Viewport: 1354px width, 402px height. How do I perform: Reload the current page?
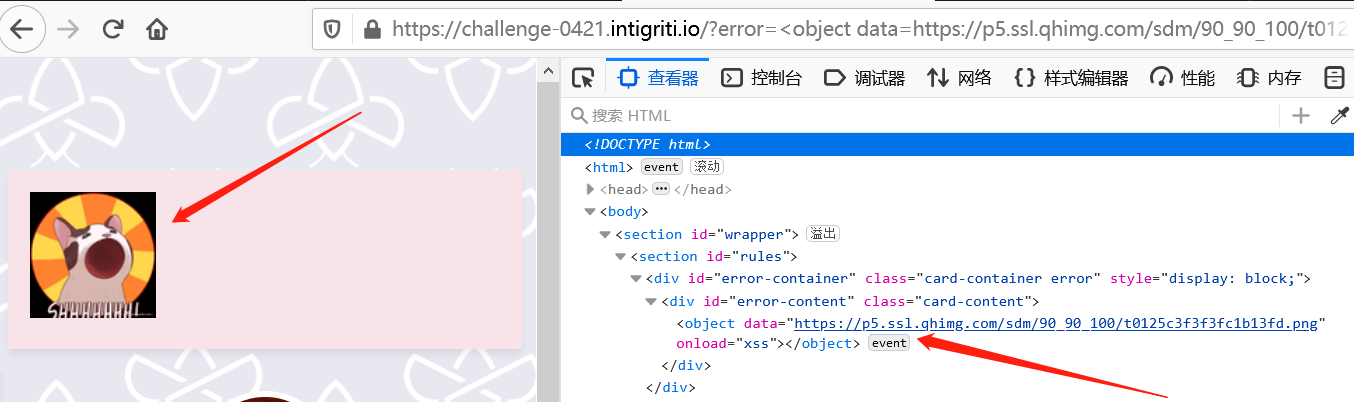(113, 29)
